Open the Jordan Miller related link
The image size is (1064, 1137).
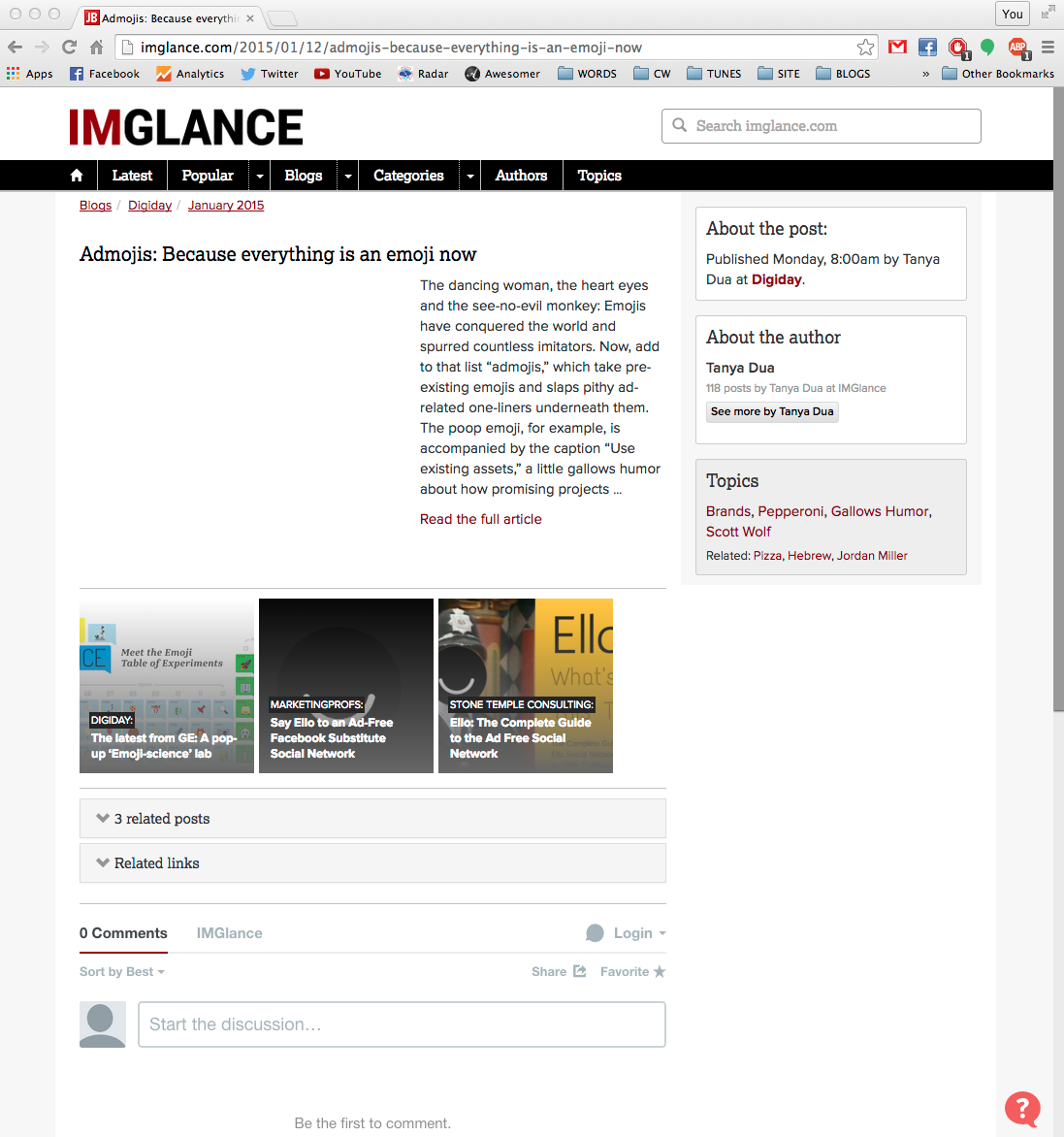(x=872, y=556)
